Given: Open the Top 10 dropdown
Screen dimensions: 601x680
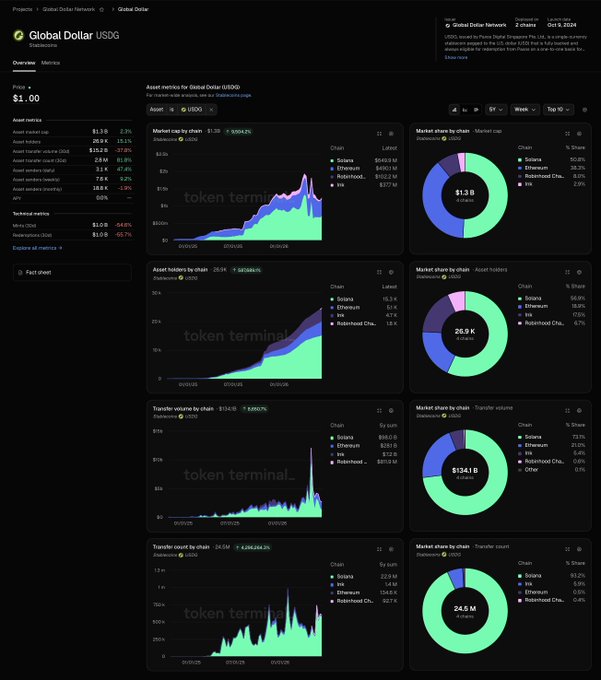Looking at the screenshot, I should point(559,110).
